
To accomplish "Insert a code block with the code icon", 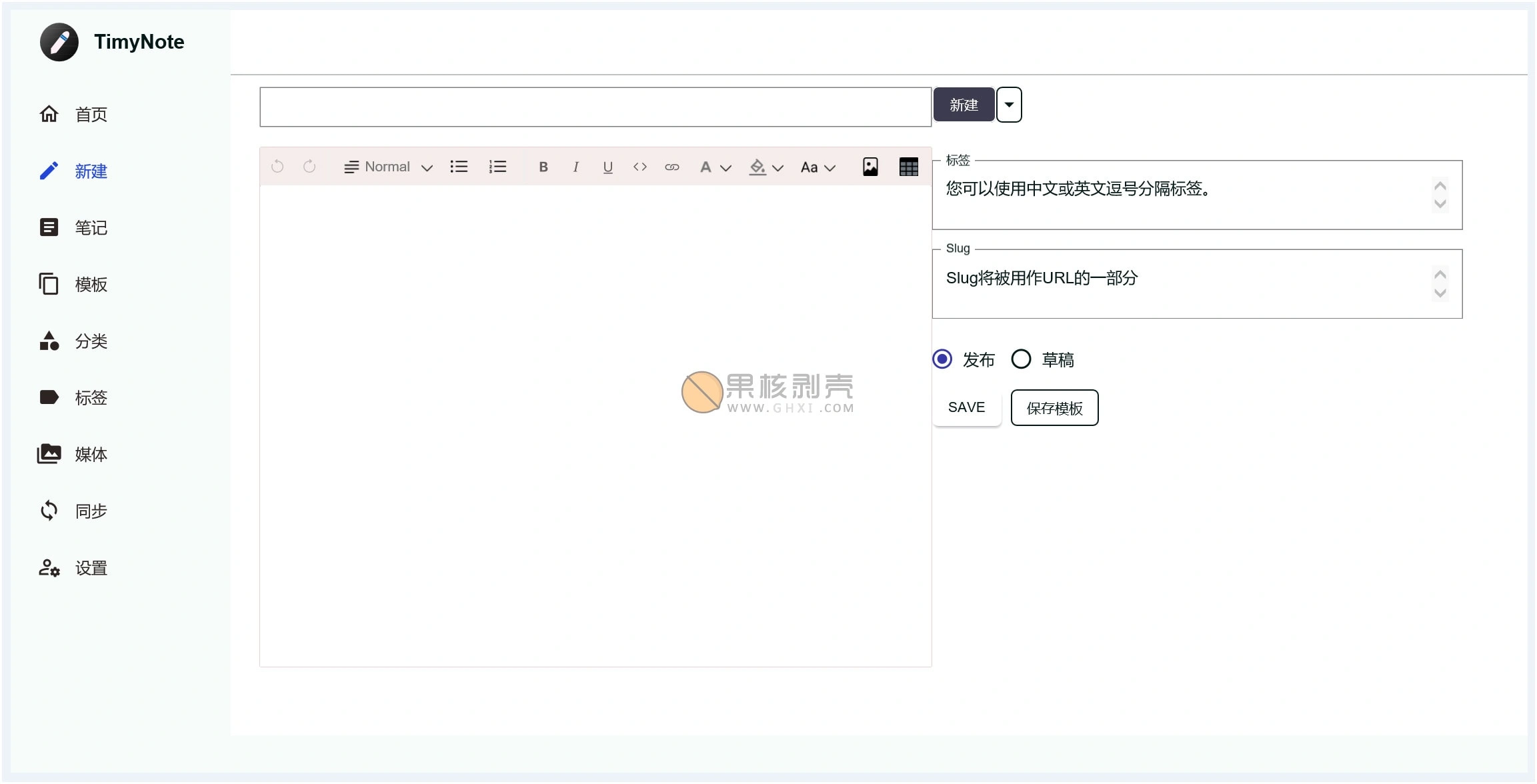I will click(x=639, y=167).
